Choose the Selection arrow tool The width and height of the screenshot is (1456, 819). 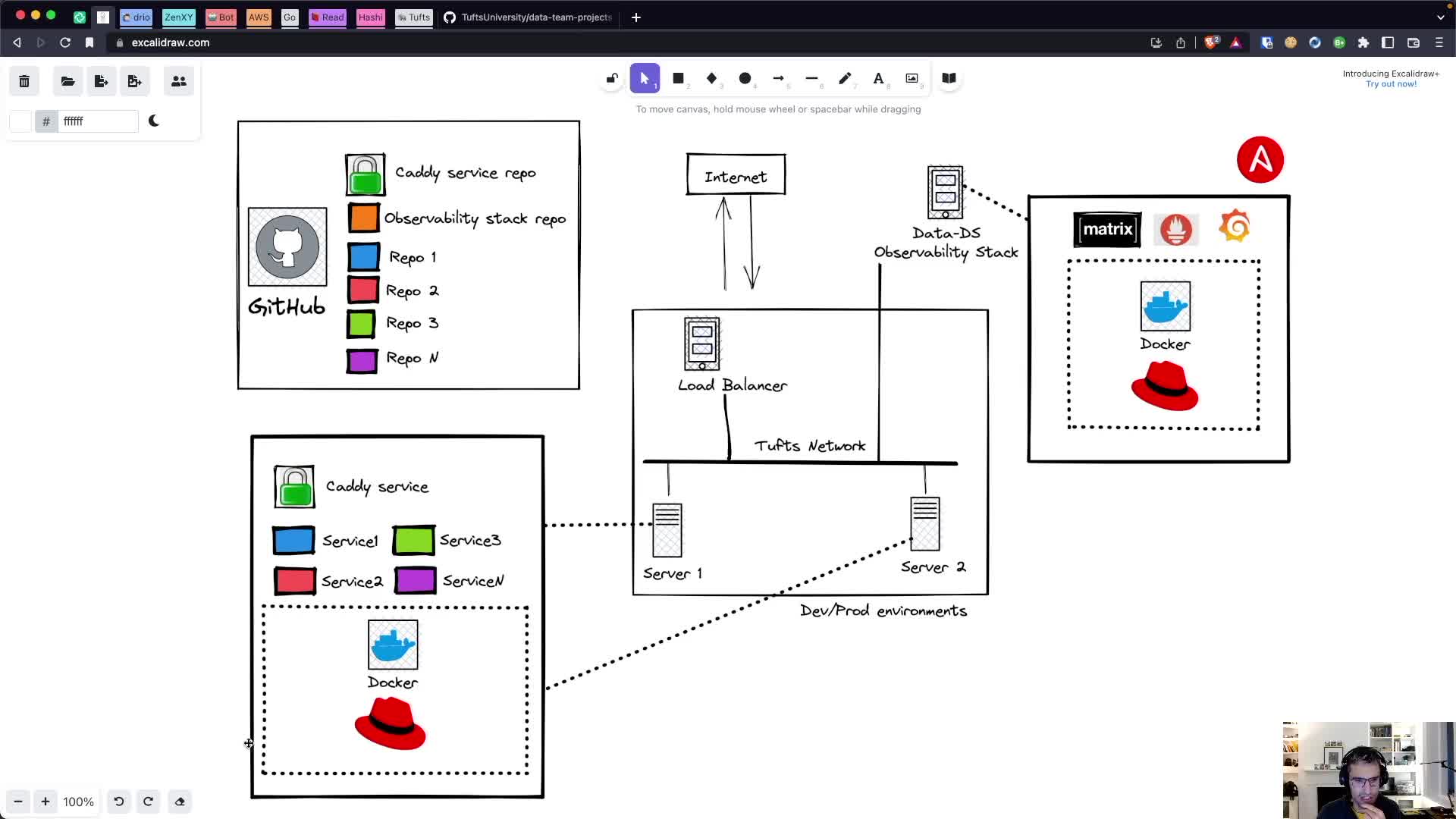pyautogui.click(x=645, y=78)
